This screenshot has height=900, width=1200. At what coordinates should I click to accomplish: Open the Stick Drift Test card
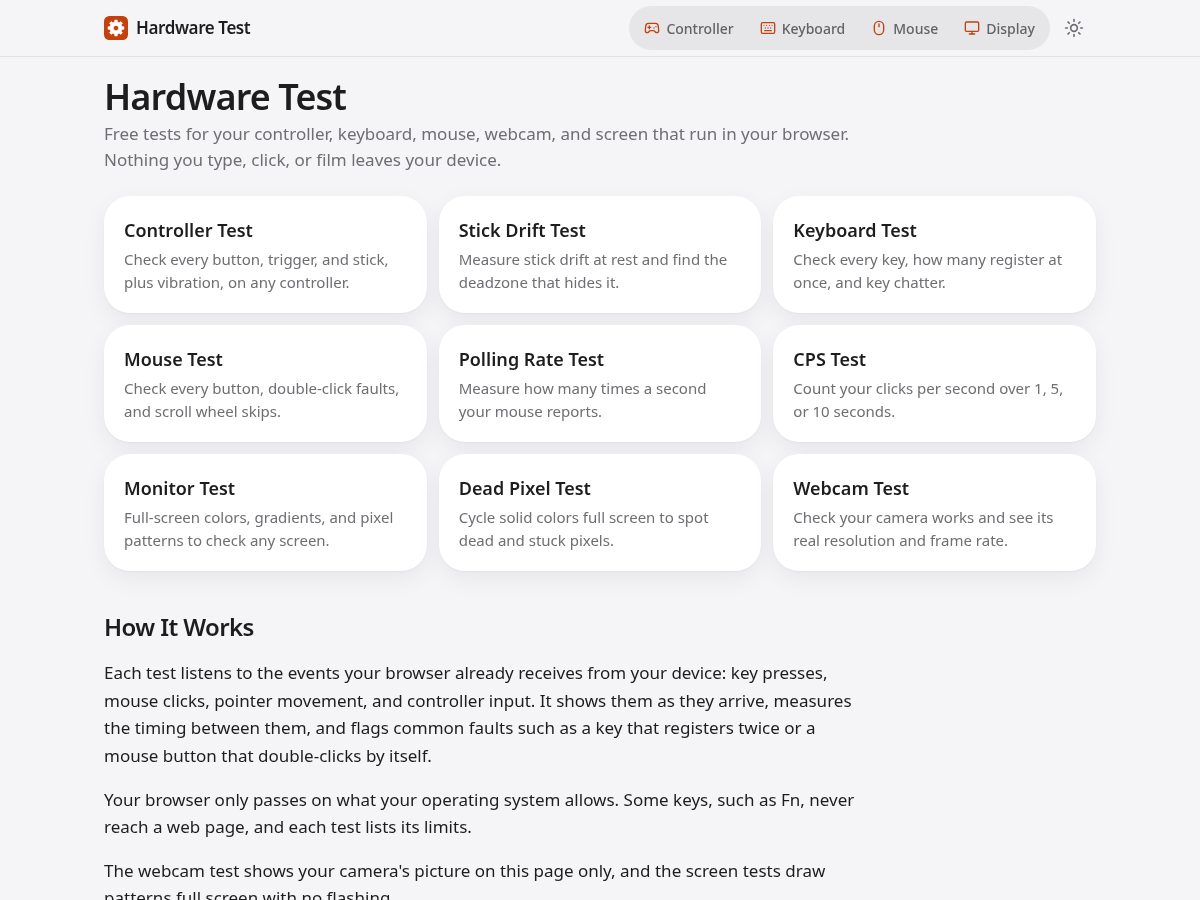pyautogui.click(x=600, y=254)
